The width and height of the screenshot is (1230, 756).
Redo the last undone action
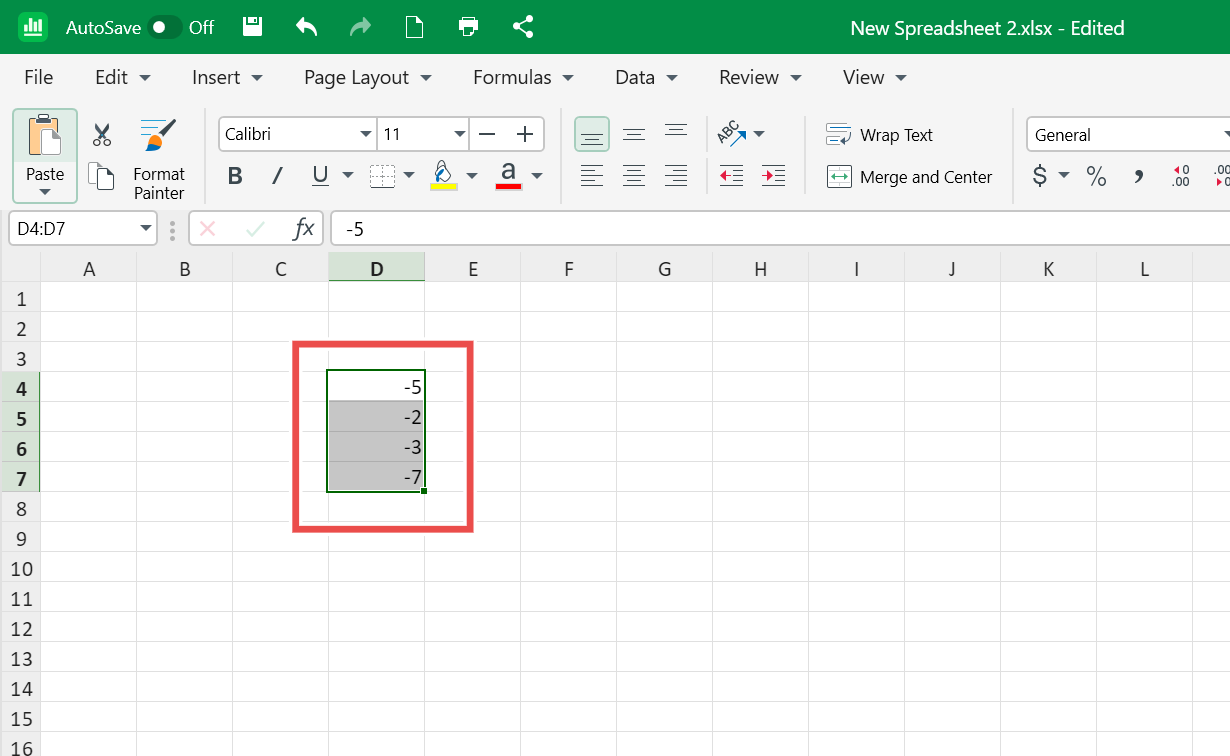[360, 27]
